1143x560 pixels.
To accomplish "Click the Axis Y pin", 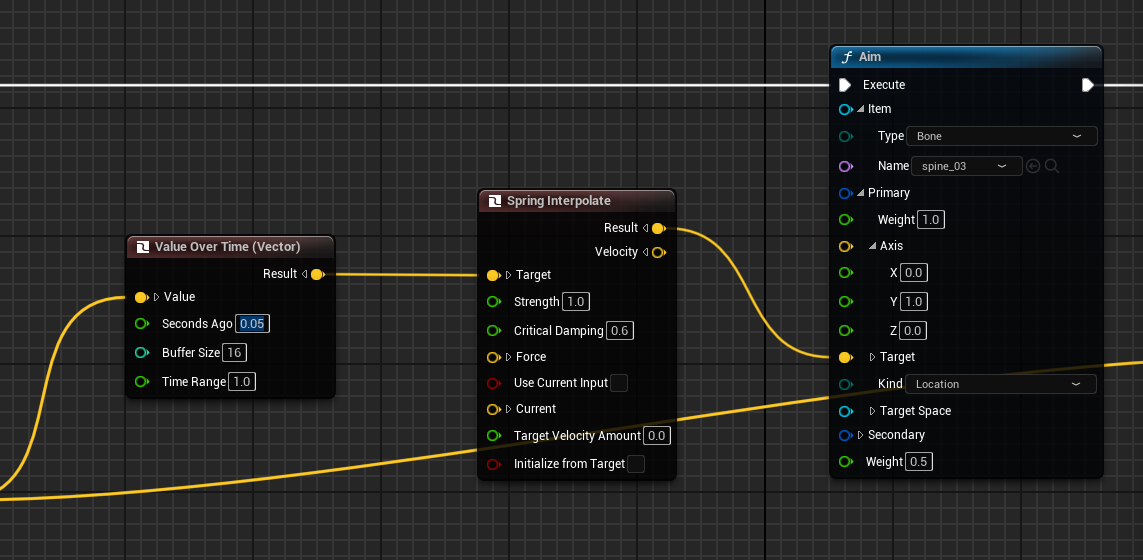I will [x=846, y=301].
